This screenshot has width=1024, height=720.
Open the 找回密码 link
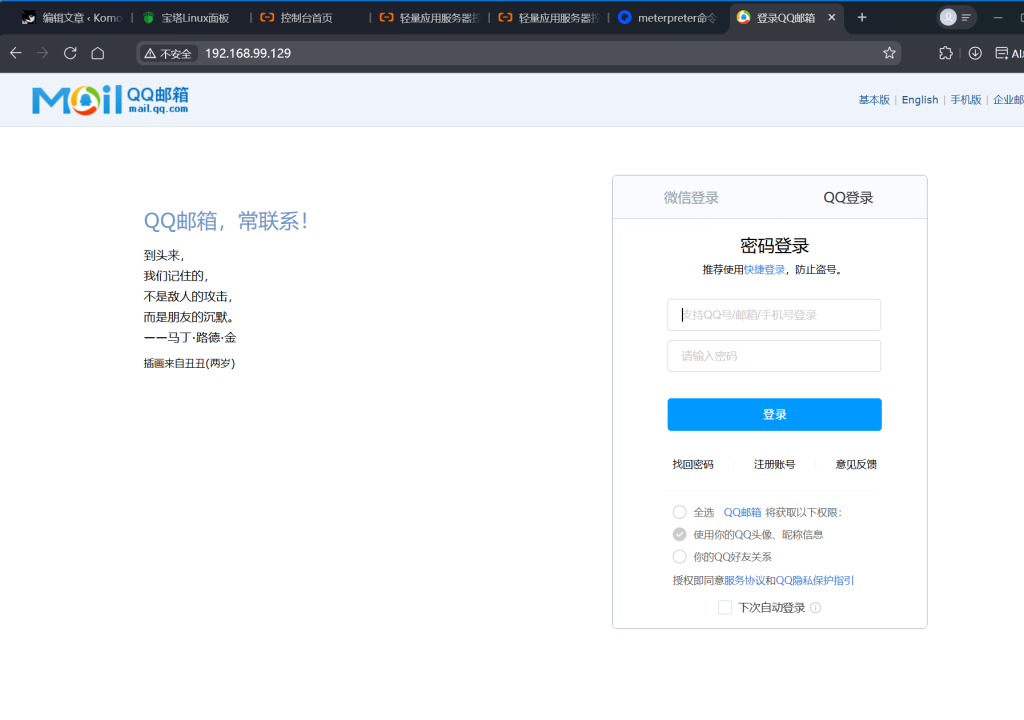(x=693, y=464)
